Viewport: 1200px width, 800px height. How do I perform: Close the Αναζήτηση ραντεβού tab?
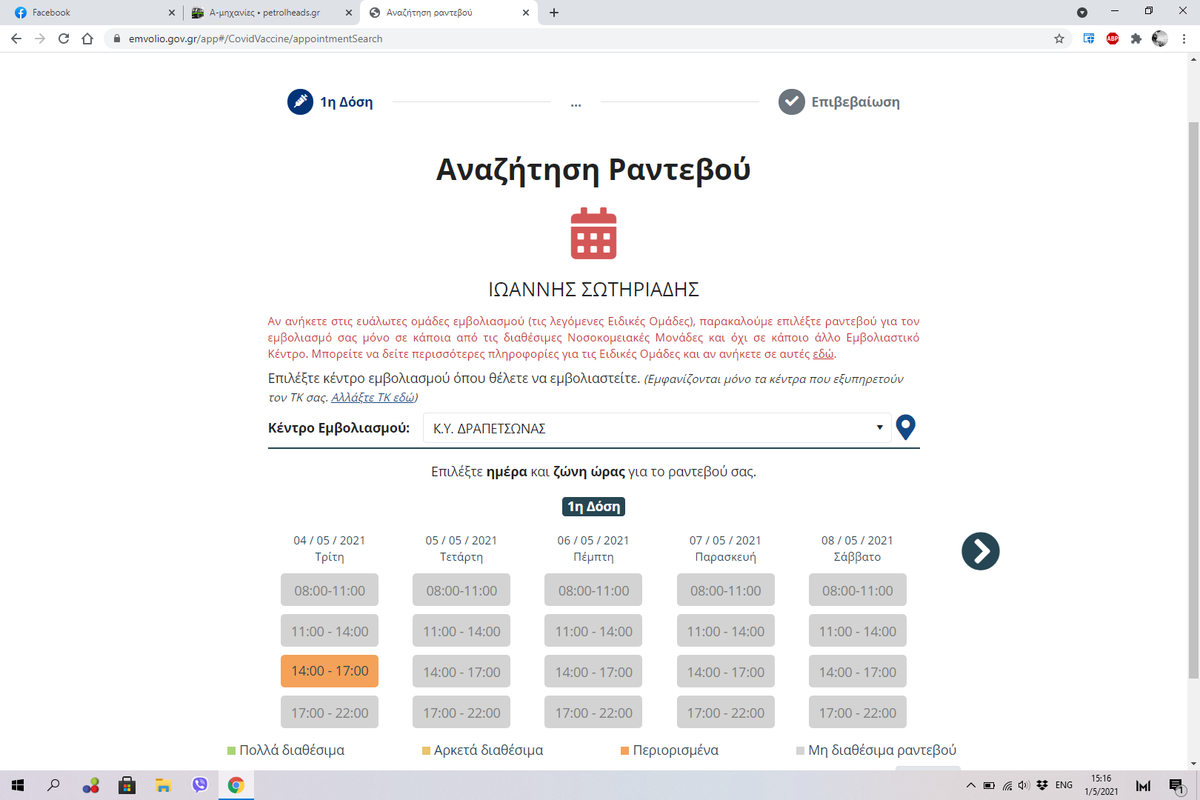[528, 13]
